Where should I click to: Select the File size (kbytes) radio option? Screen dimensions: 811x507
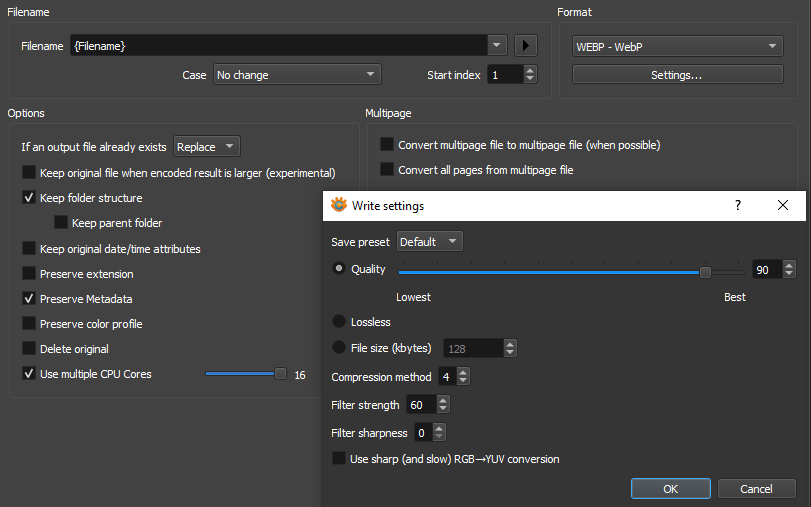(339, 348)
